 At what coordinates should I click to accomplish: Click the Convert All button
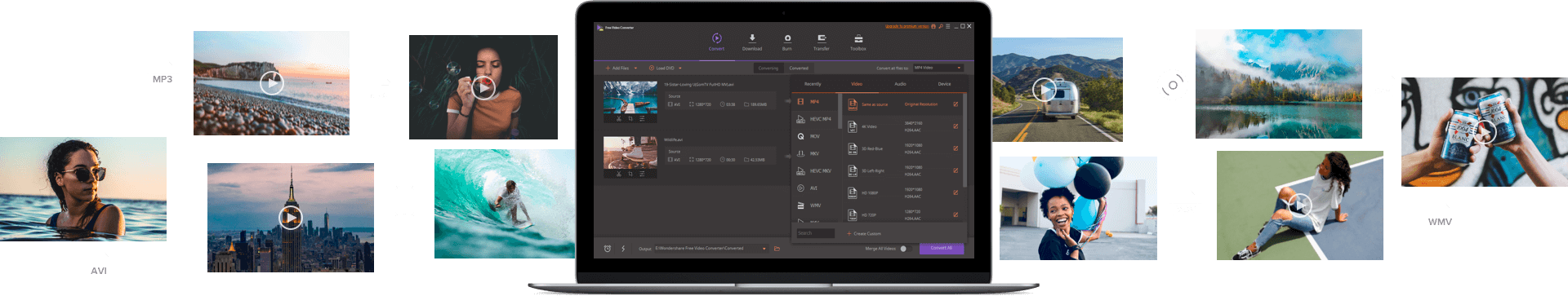[942, 248]
